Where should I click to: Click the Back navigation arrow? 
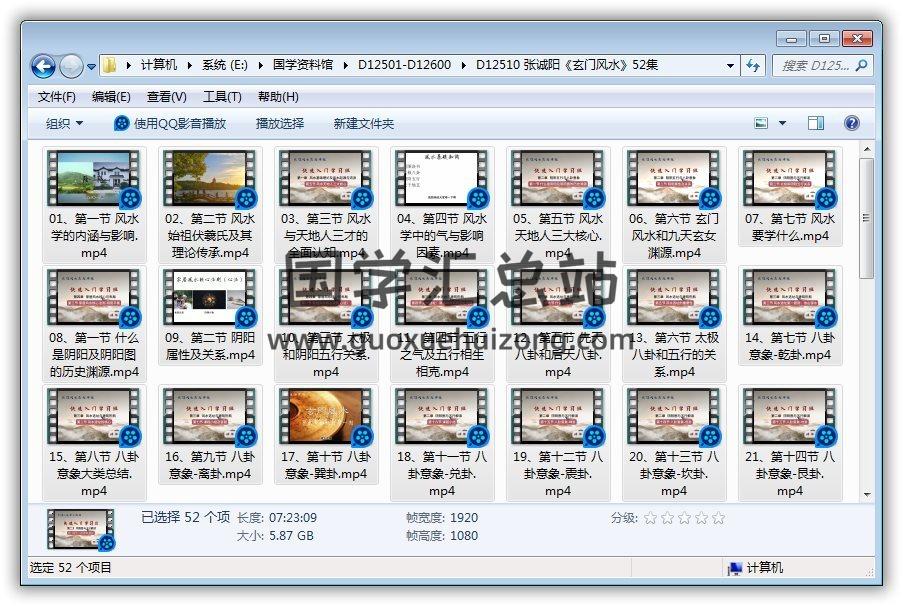coord(43,66)
